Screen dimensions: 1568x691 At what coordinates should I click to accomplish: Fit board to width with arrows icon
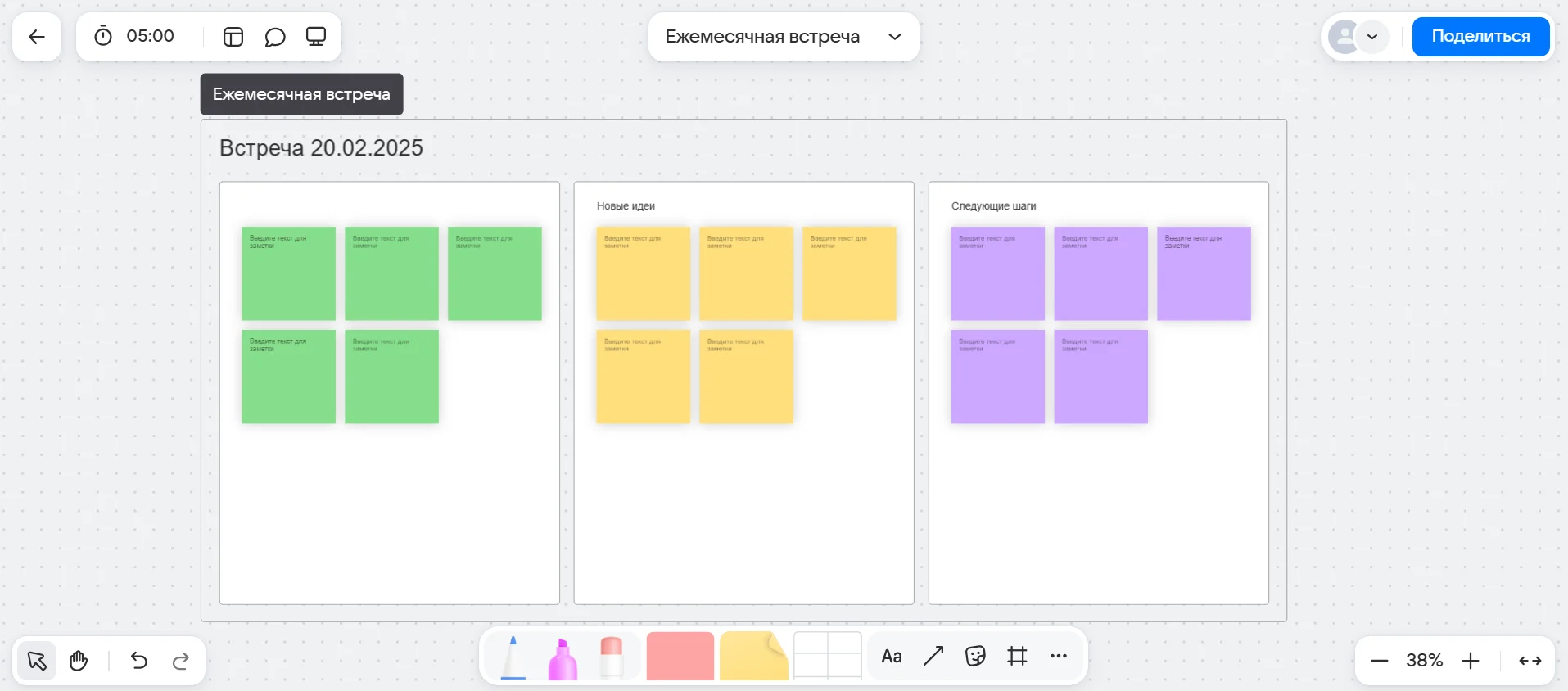(1530, 661)
